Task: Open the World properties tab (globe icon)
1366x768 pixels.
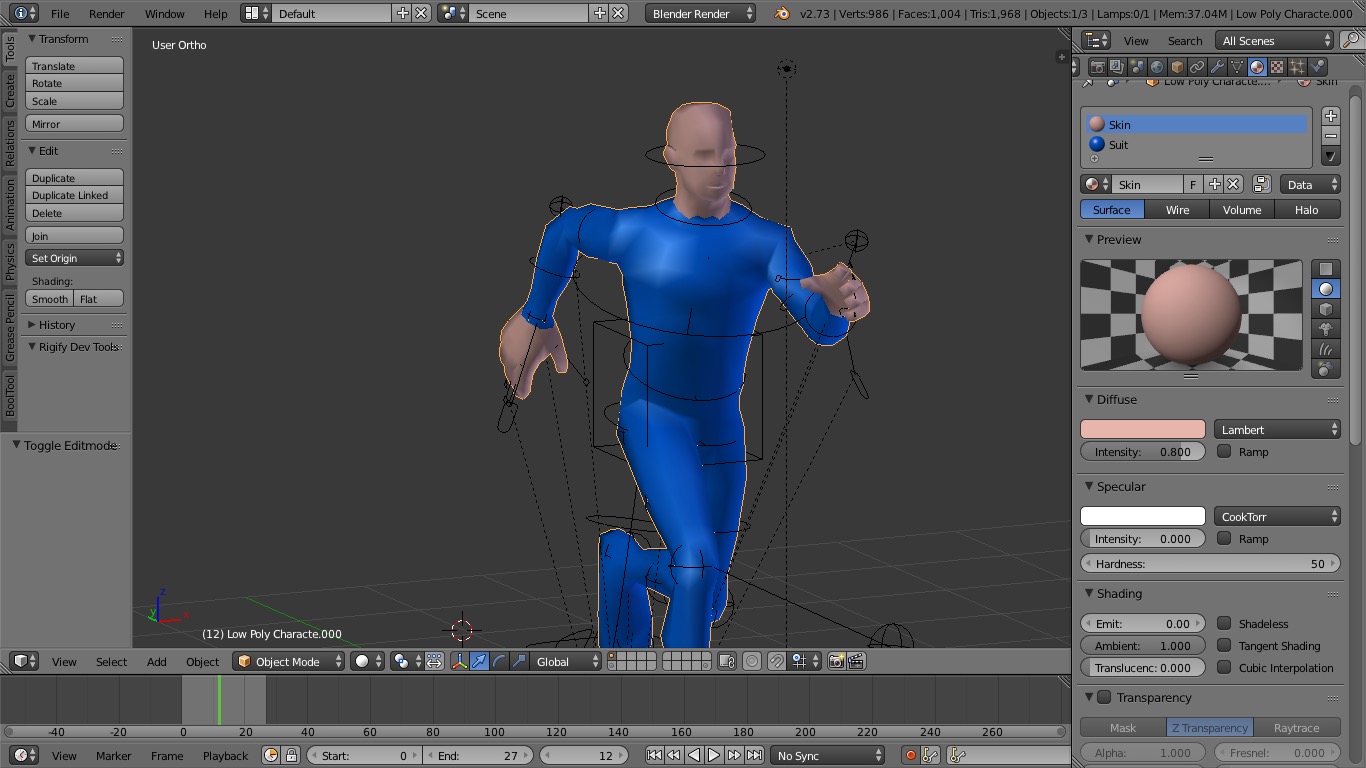Action: [x=1157, y=67]
